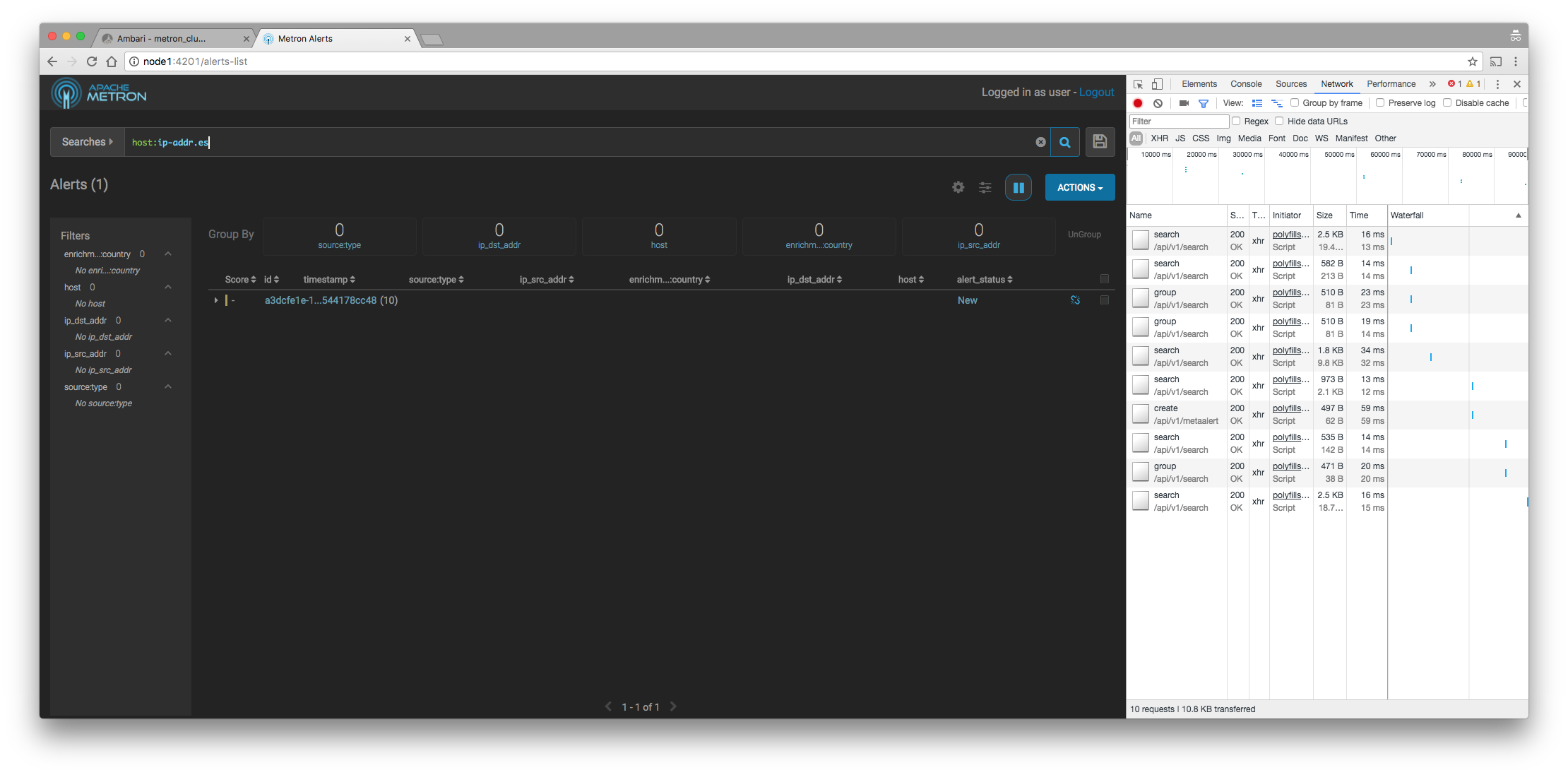The image size is (1568, 775).
Task: Click the Logout link
Action: point(1096,92)
